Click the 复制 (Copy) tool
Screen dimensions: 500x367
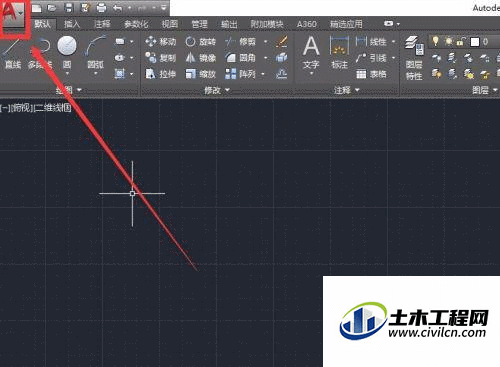coord(161,58)
